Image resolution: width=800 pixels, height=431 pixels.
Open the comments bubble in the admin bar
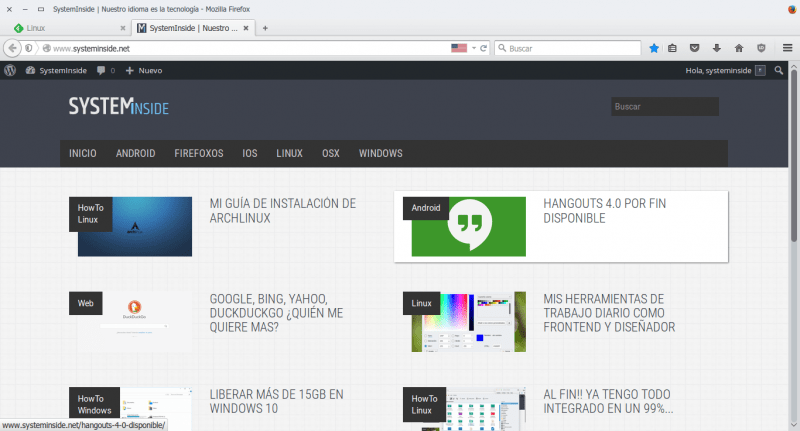(x=104, y=70)
